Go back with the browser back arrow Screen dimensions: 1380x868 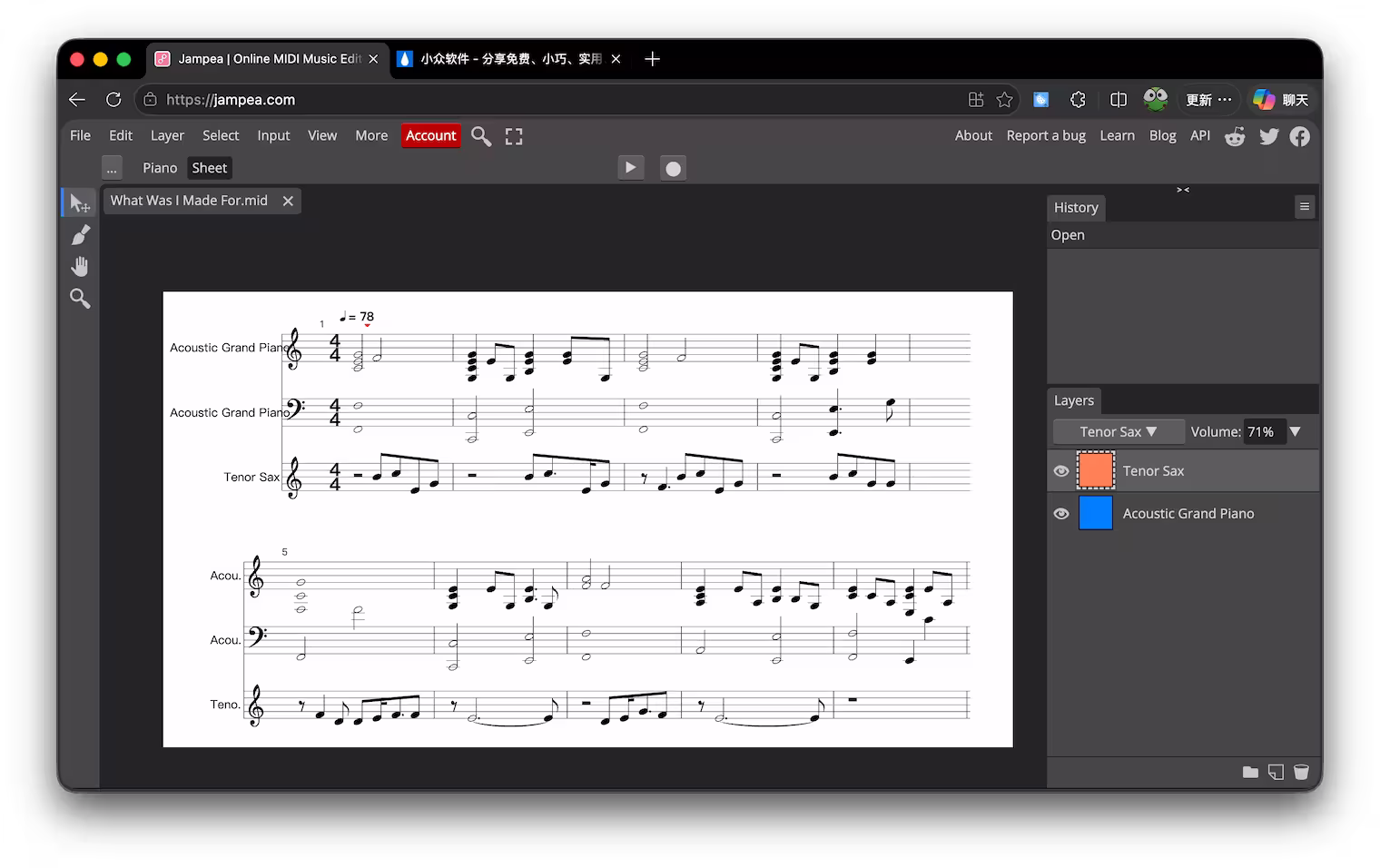point(77,100)
